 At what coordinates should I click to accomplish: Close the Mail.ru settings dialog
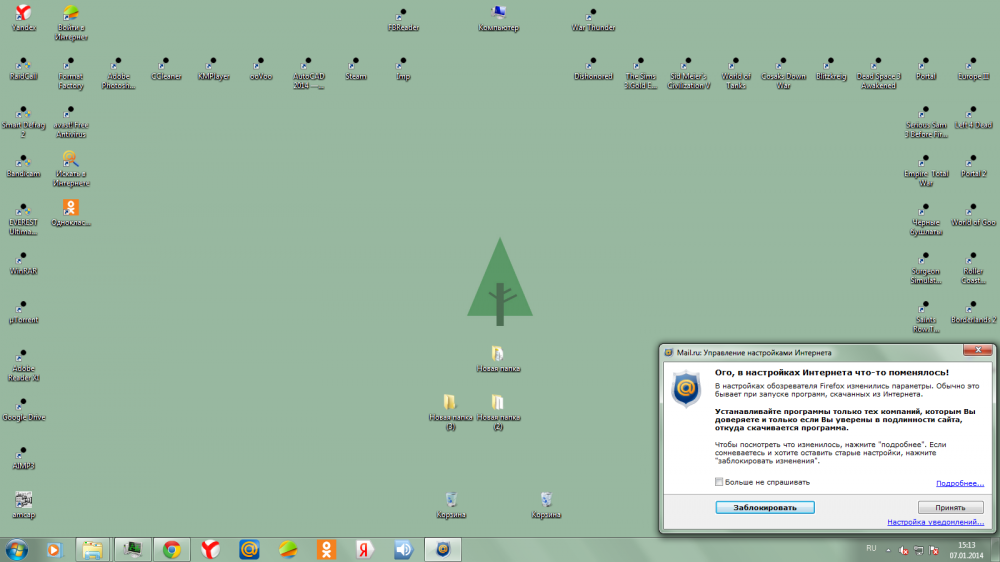point(978,350)
